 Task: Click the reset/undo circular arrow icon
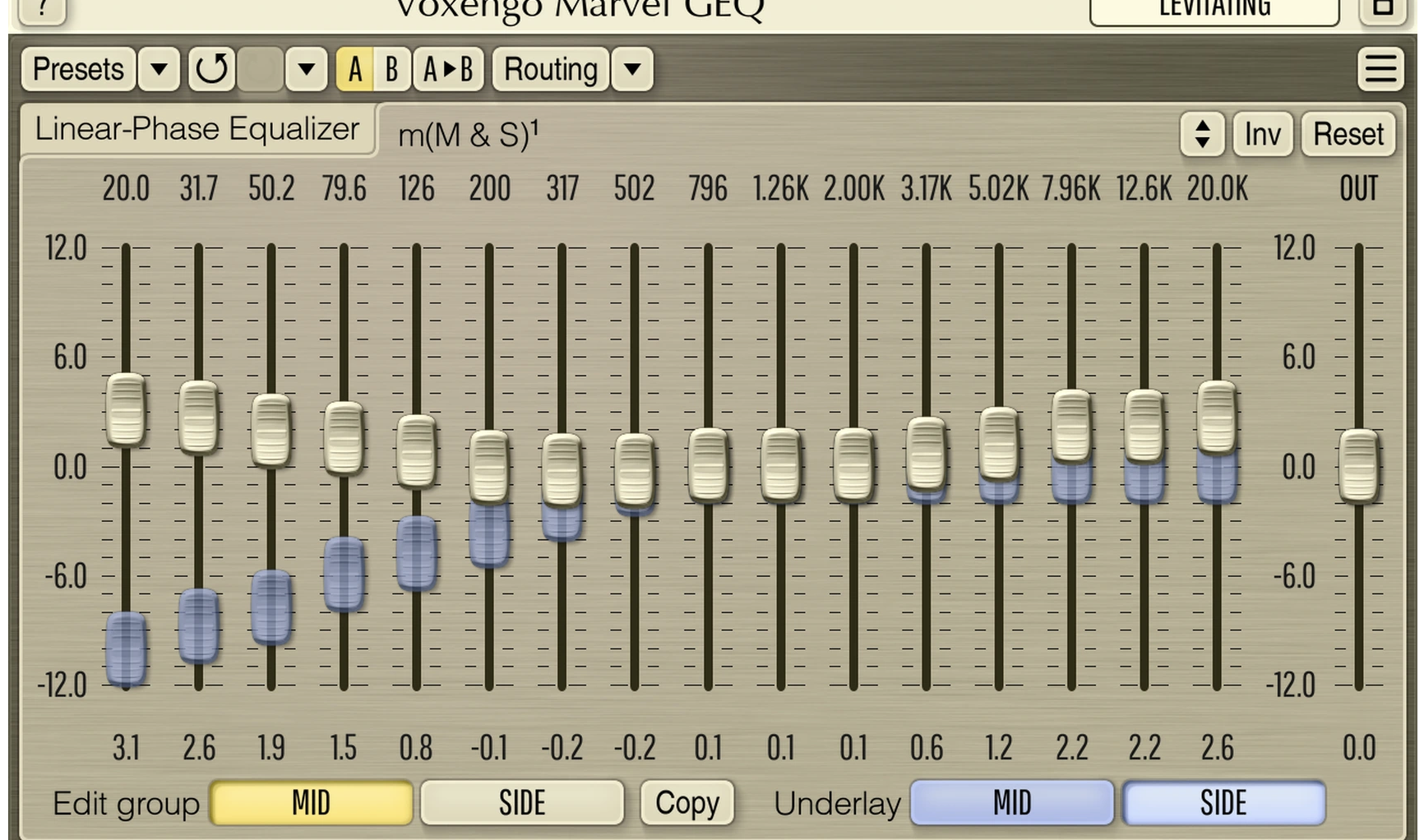coord(212,69)
